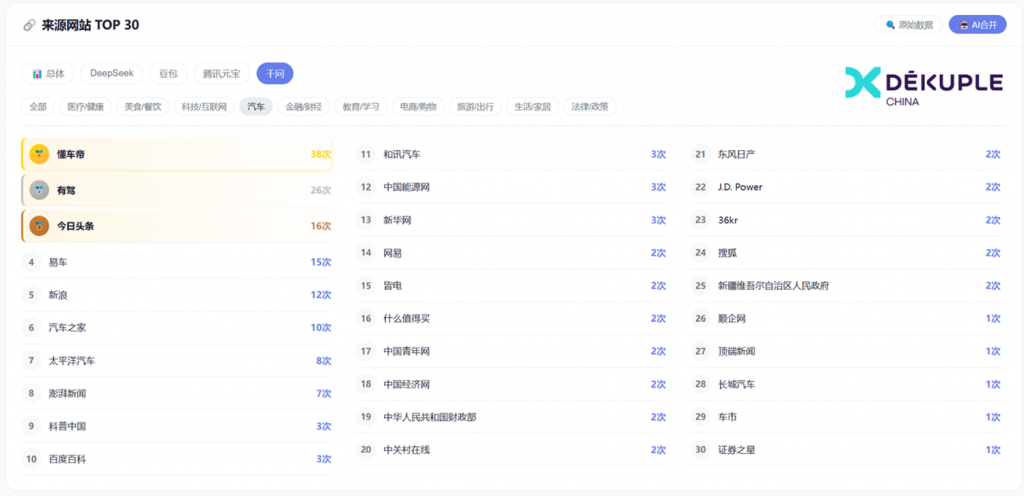This screenshot has width=1024, height=496.
Task: Switch to the DeepSeek tab
Action: pos(112,74)
